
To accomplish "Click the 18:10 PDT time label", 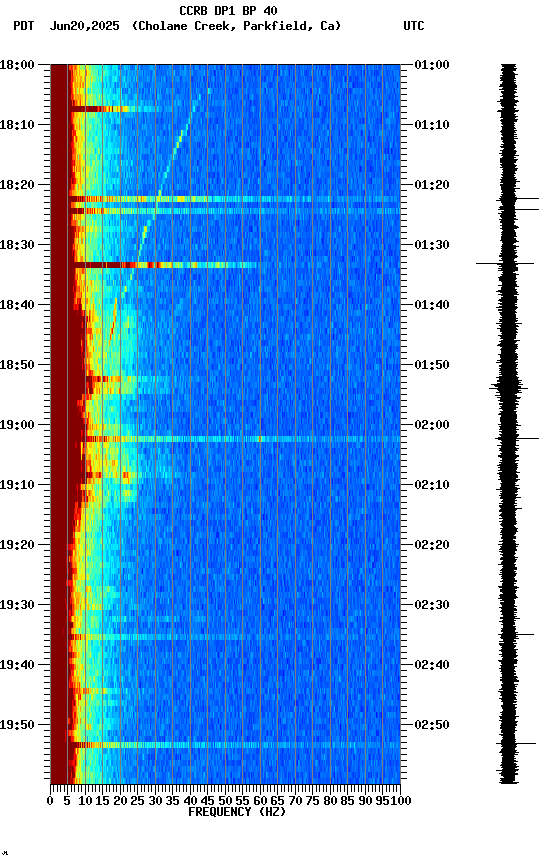I will tap(17, 125).
